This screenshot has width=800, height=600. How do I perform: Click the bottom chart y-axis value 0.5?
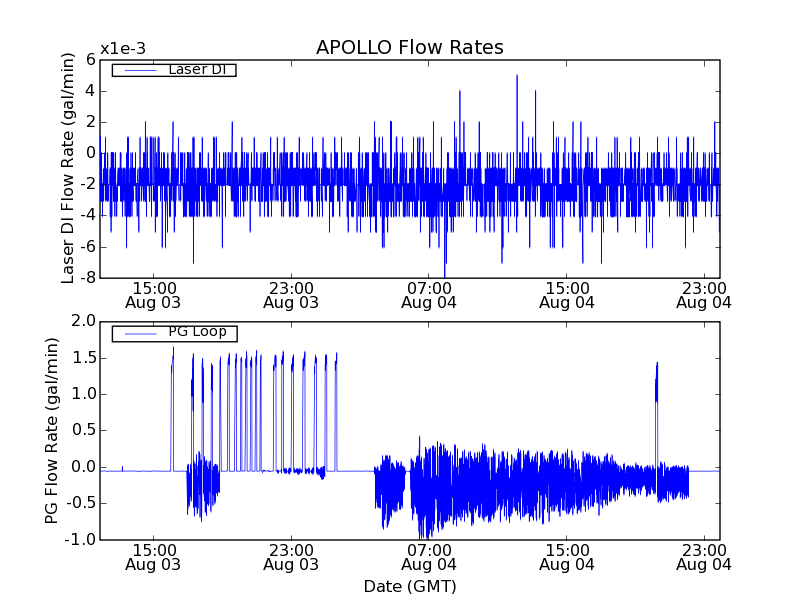pyautogui.click(x=84, y=431)
